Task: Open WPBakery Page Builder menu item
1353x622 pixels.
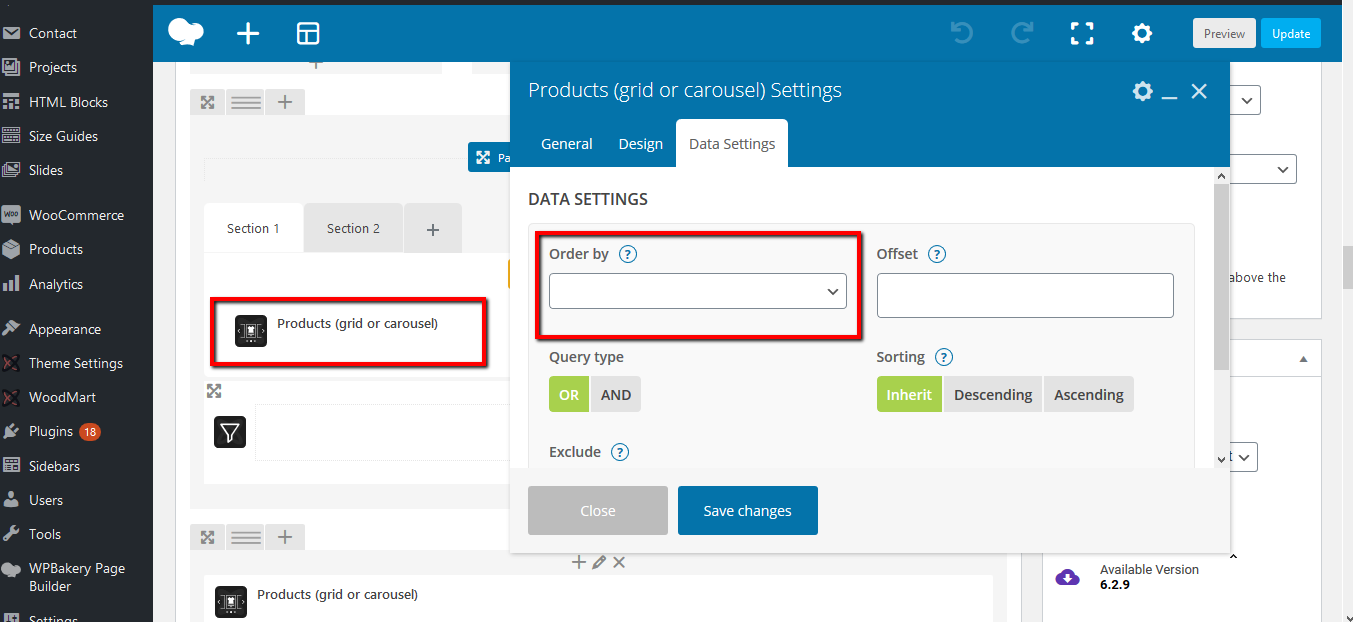Action: (x=76, y=577)
